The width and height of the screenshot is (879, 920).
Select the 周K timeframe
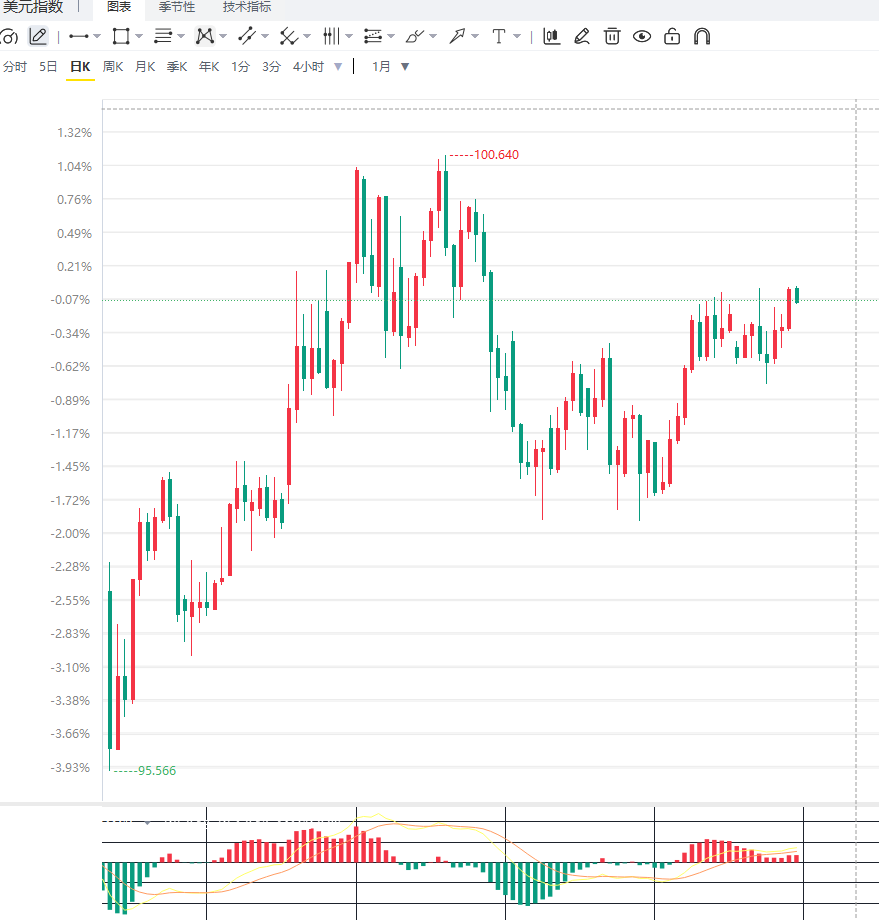[x=113, y=67]
